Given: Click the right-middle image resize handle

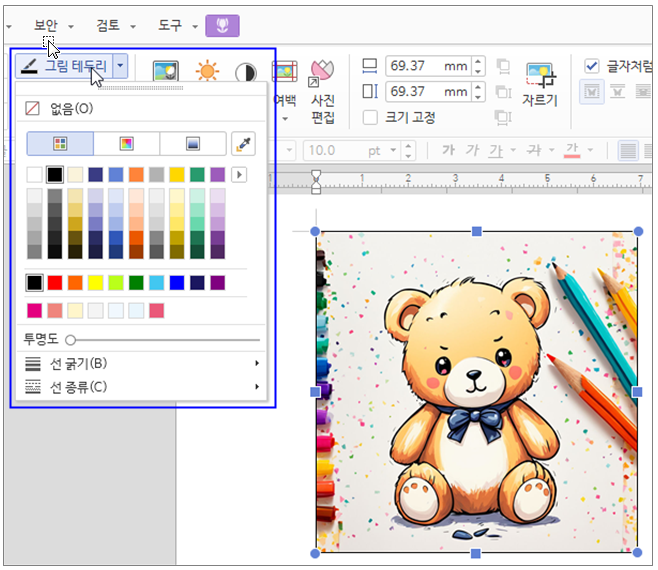Looking at the screenshot, I should pos(637,392).
